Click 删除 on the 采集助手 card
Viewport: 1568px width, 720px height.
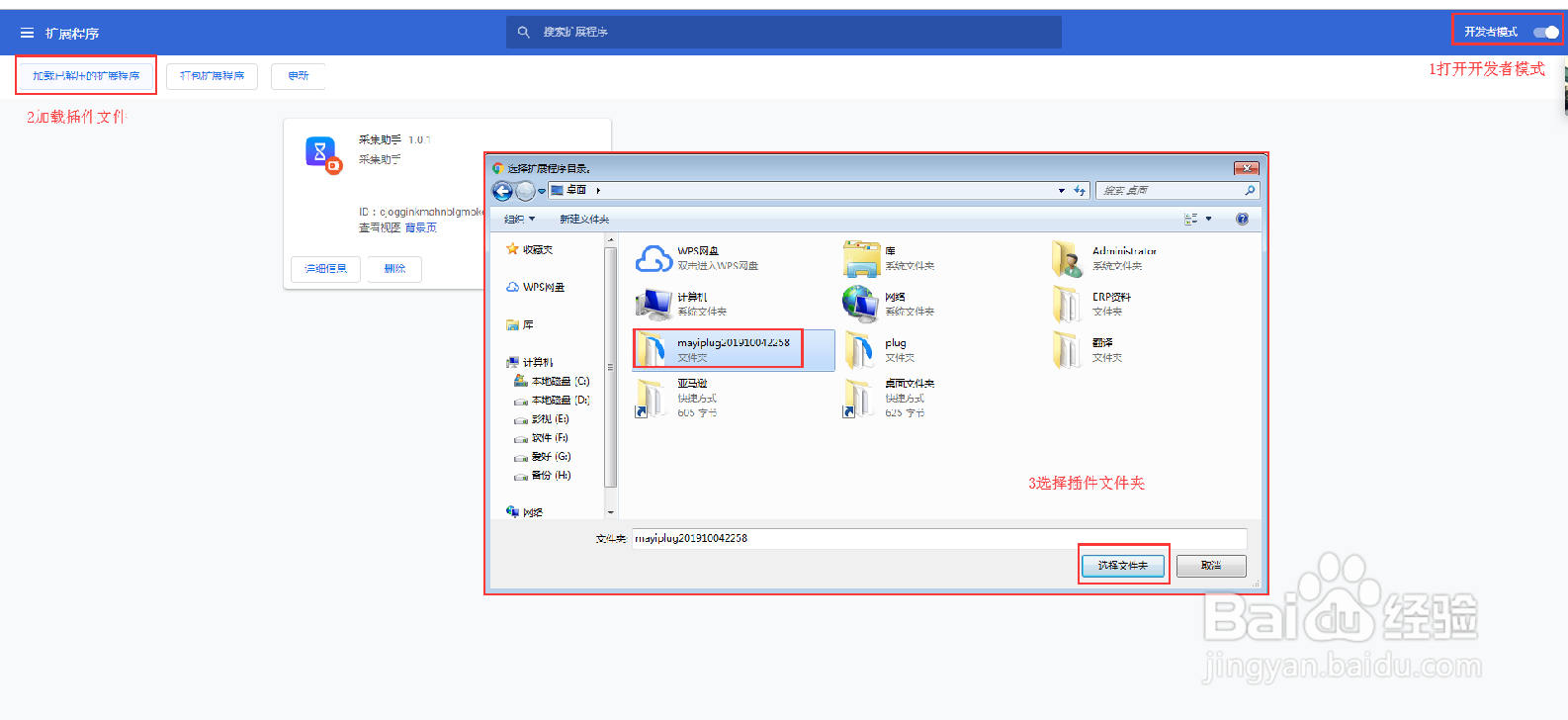click(394, 269)
